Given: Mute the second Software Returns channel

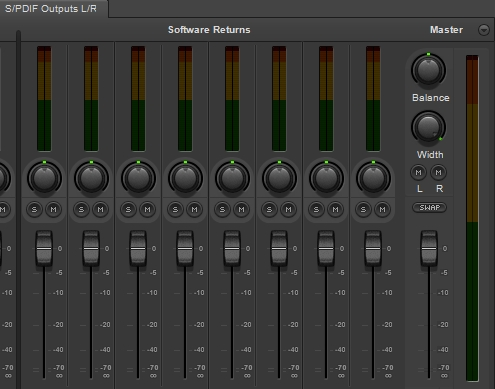Looking at the screenshot, I should [x=100, y=209].
